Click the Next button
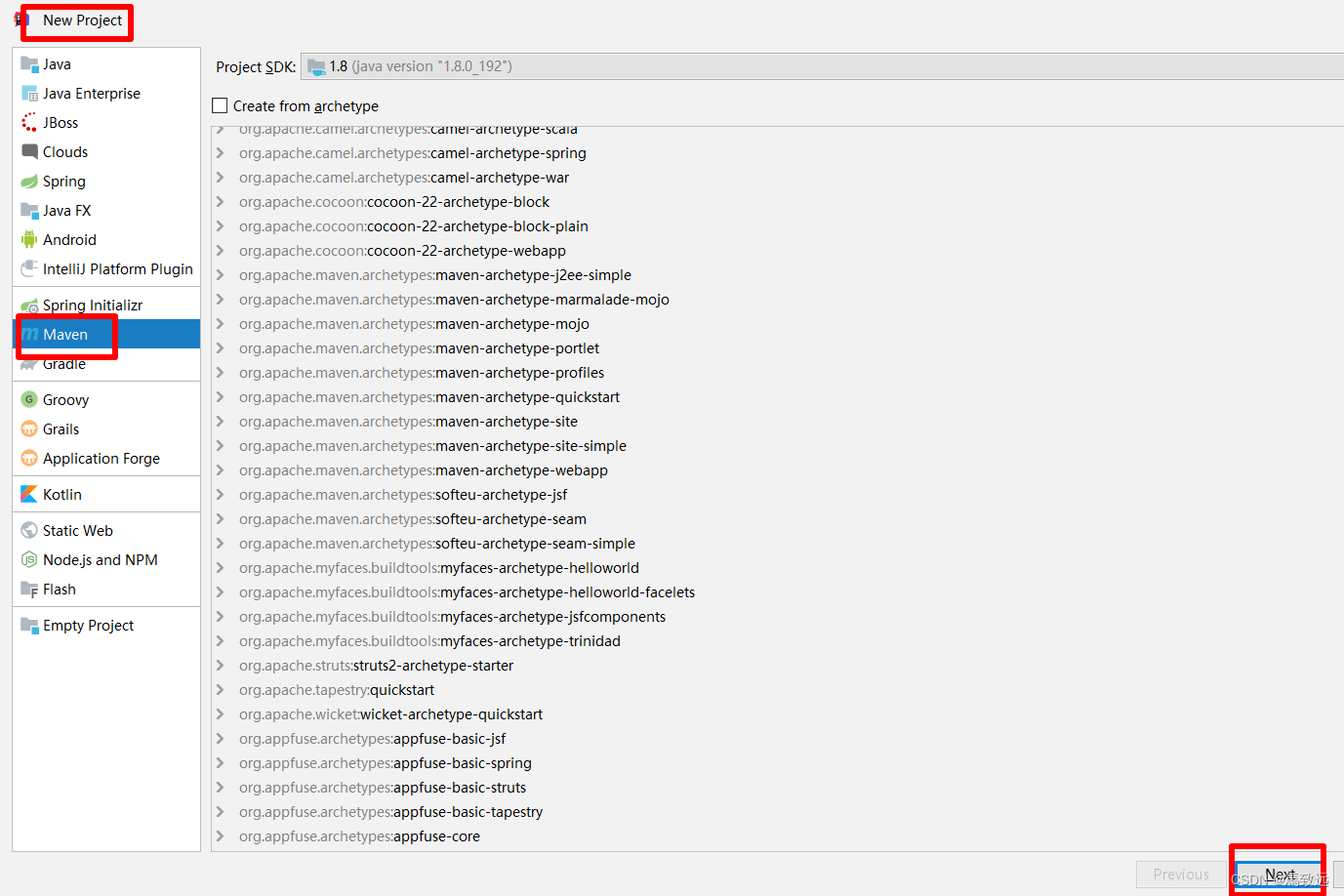1344x896 pixels. [x=1281, y=875]
